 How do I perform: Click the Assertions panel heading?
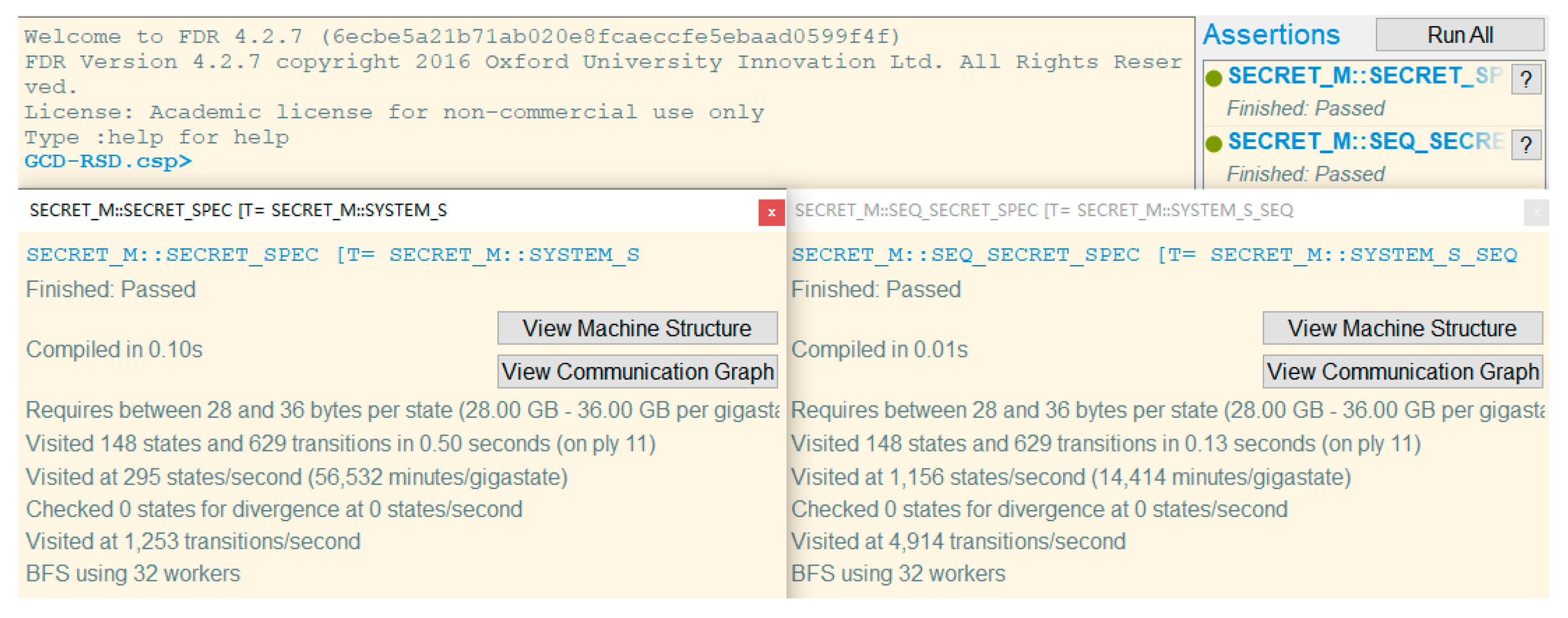[x=1271, y=35]
